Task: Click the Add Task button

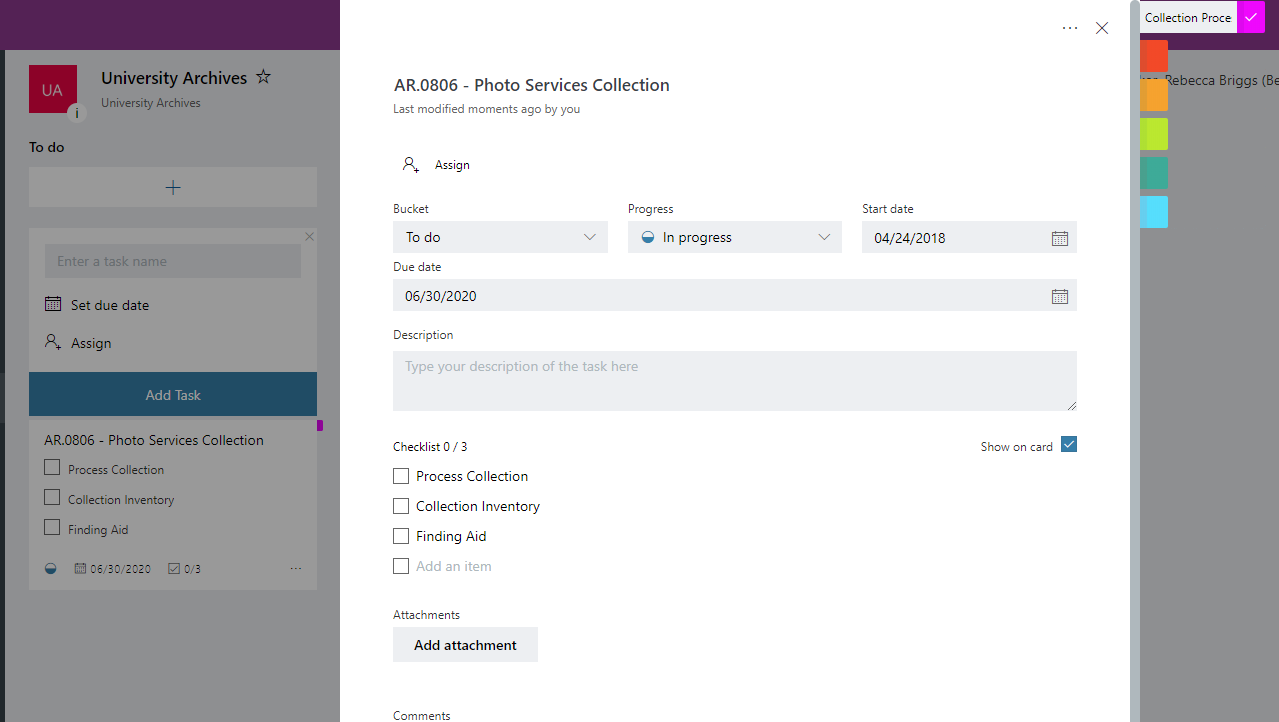Action: (x=172, y=394)
